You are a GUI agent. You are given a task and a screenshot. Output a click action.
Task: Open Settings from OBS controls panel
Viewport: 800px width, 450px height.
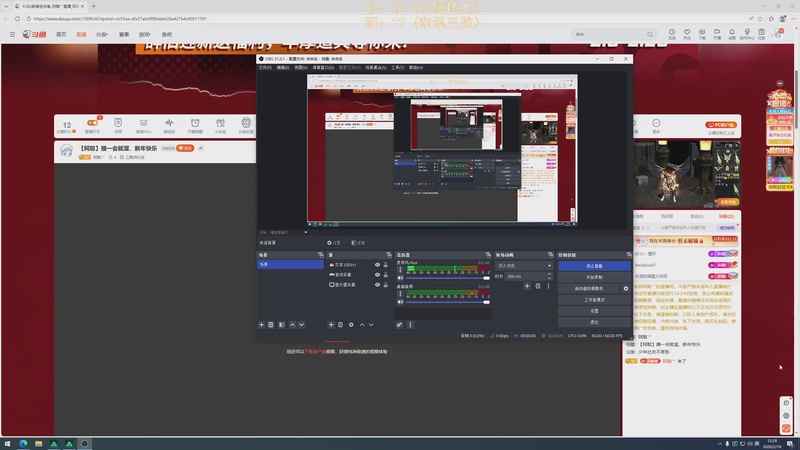pos(594,311)
